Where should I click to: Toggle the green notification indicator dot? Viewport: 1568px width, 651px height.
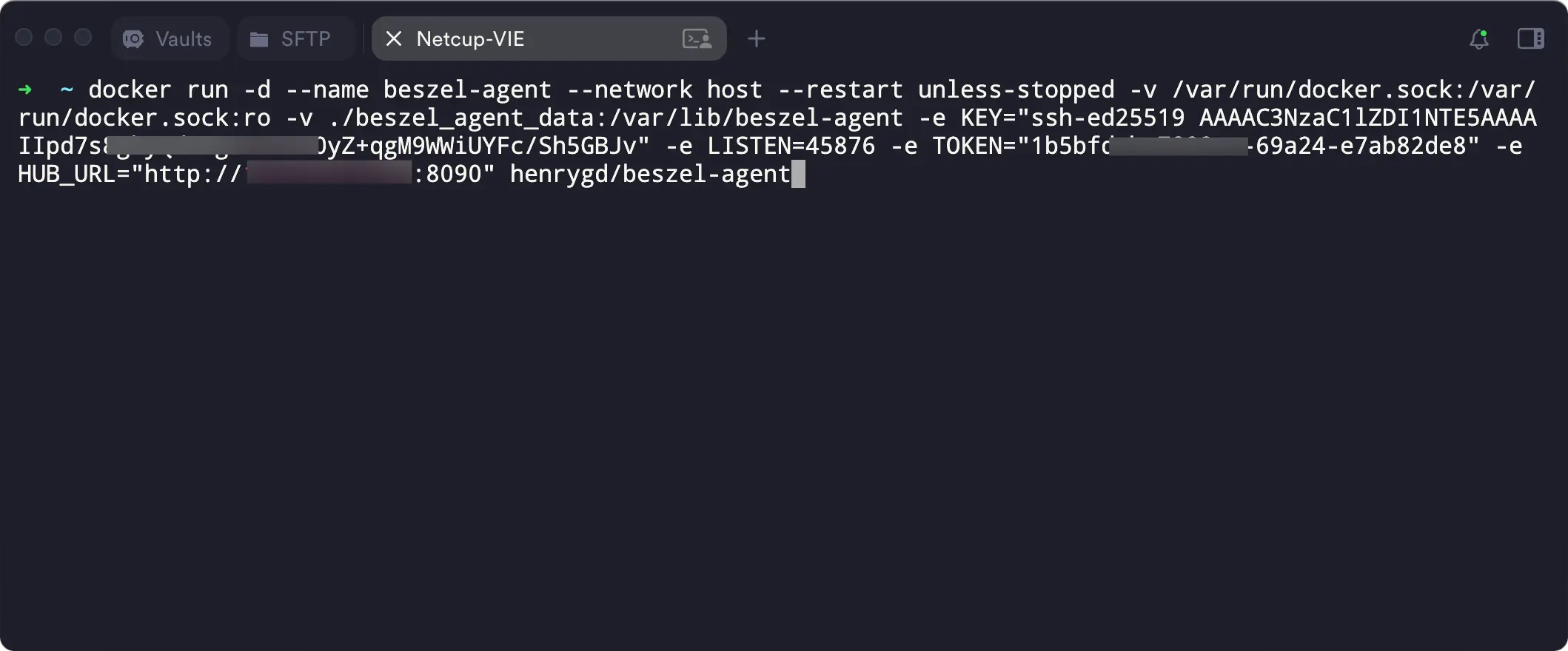coord(1484,33)
